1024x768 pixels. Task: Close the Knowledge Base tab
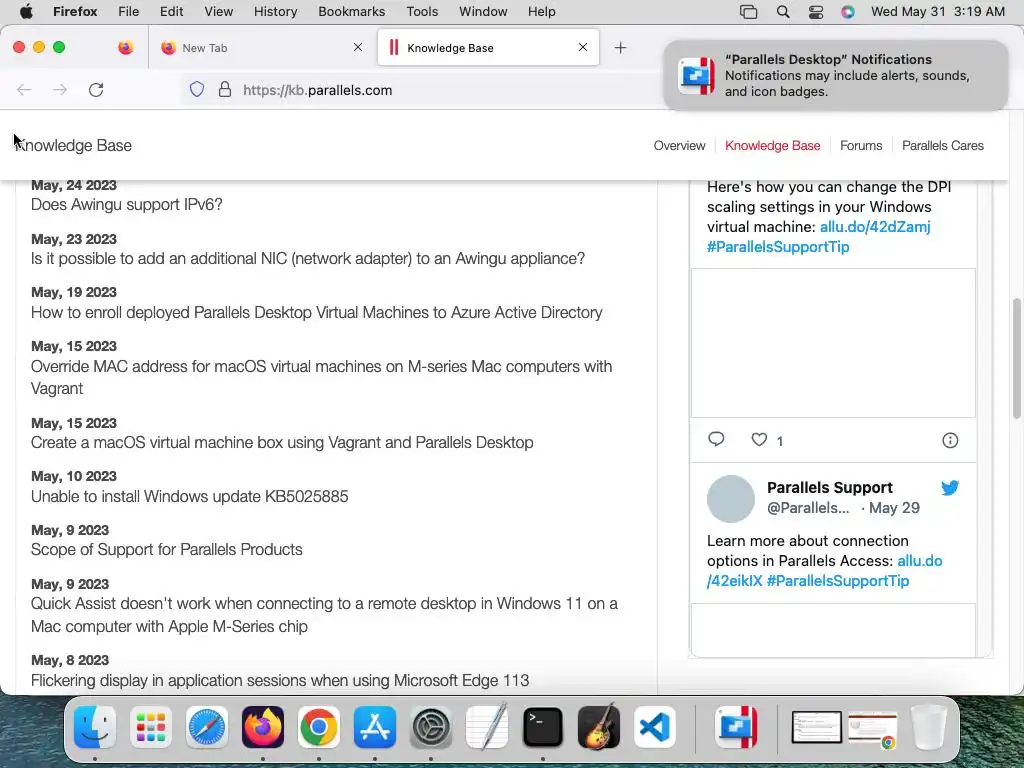pyautogui.click(x=583, y=47)
